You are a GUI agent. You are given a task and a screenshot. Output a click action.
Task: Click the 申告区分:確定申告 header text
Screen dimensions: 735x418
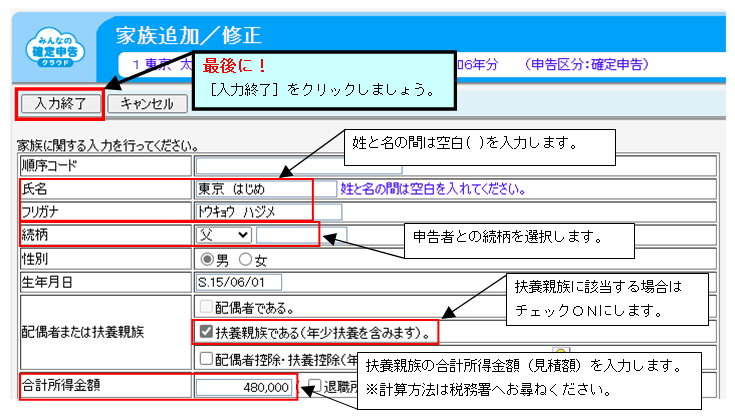[586, 64]
